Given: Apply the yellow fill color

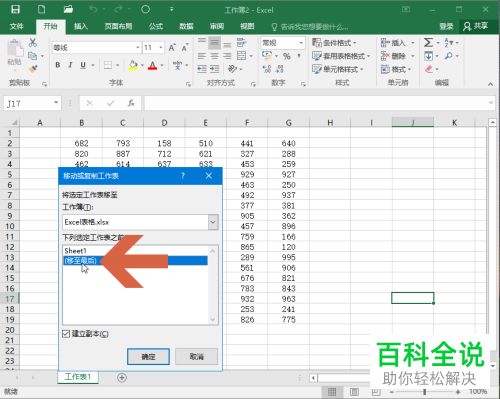Looking at the screenshot, I should (x=133, y=65).
